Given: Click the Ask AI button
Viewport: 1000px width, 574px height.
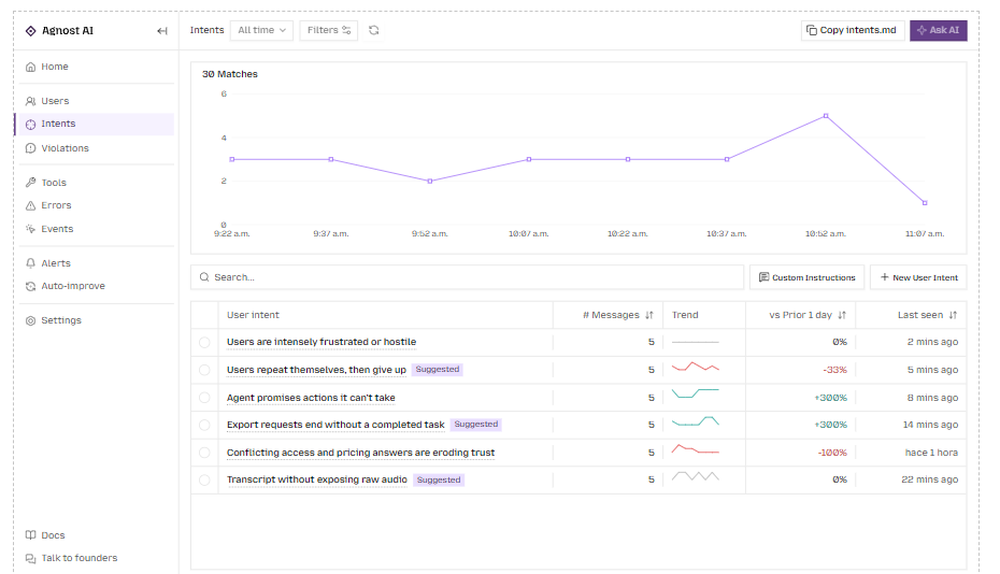Looking at the screenshot, I should pyautogui.click(x=938, y=30).
